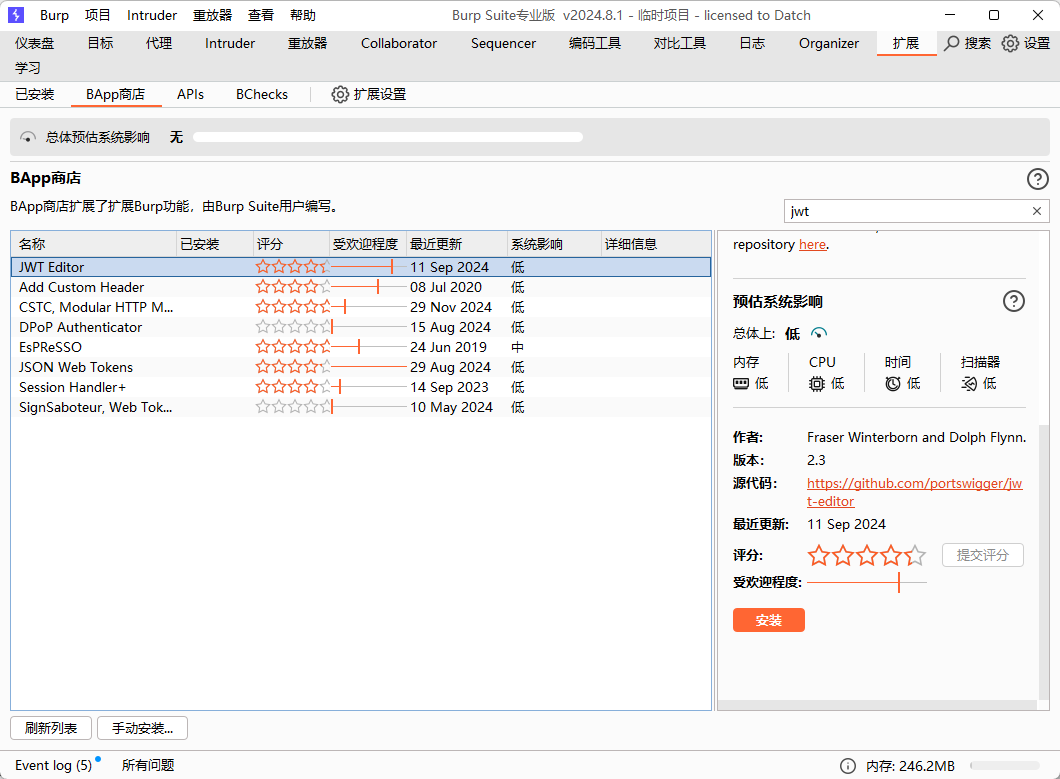Click the star rating in JWT Editor row
The image size is (1060, 779).
tap(293, 267)
